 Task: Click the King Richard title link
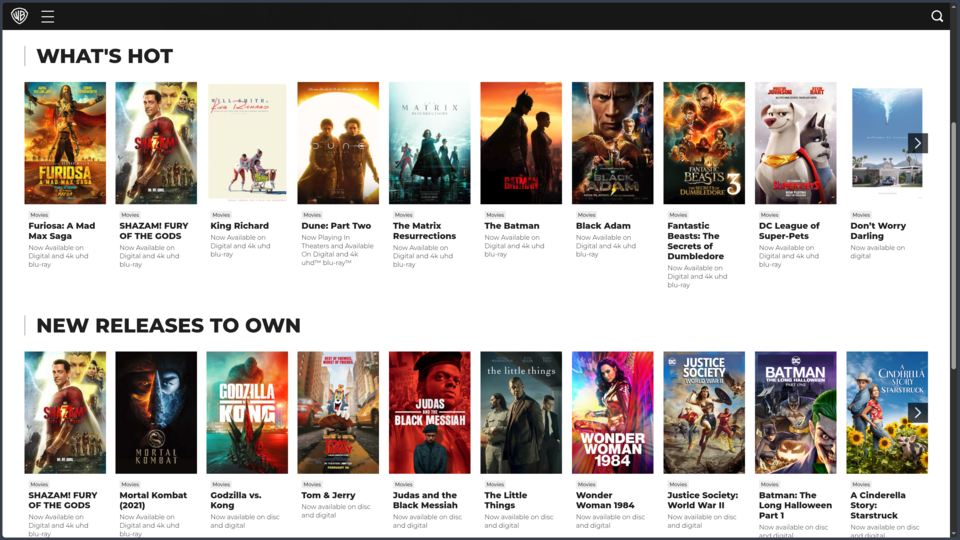[239, 226]
